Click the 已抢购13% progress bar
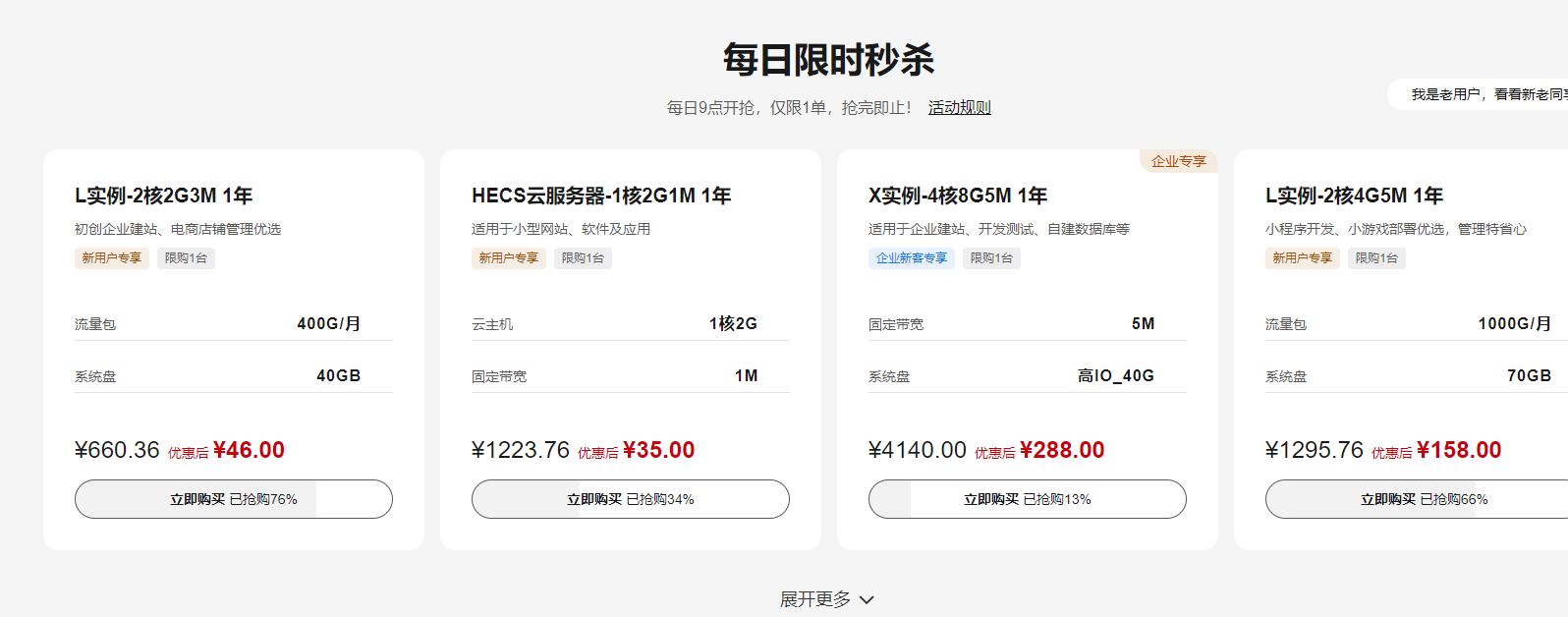The image size is (1568, 617). tap(1027, 499)
